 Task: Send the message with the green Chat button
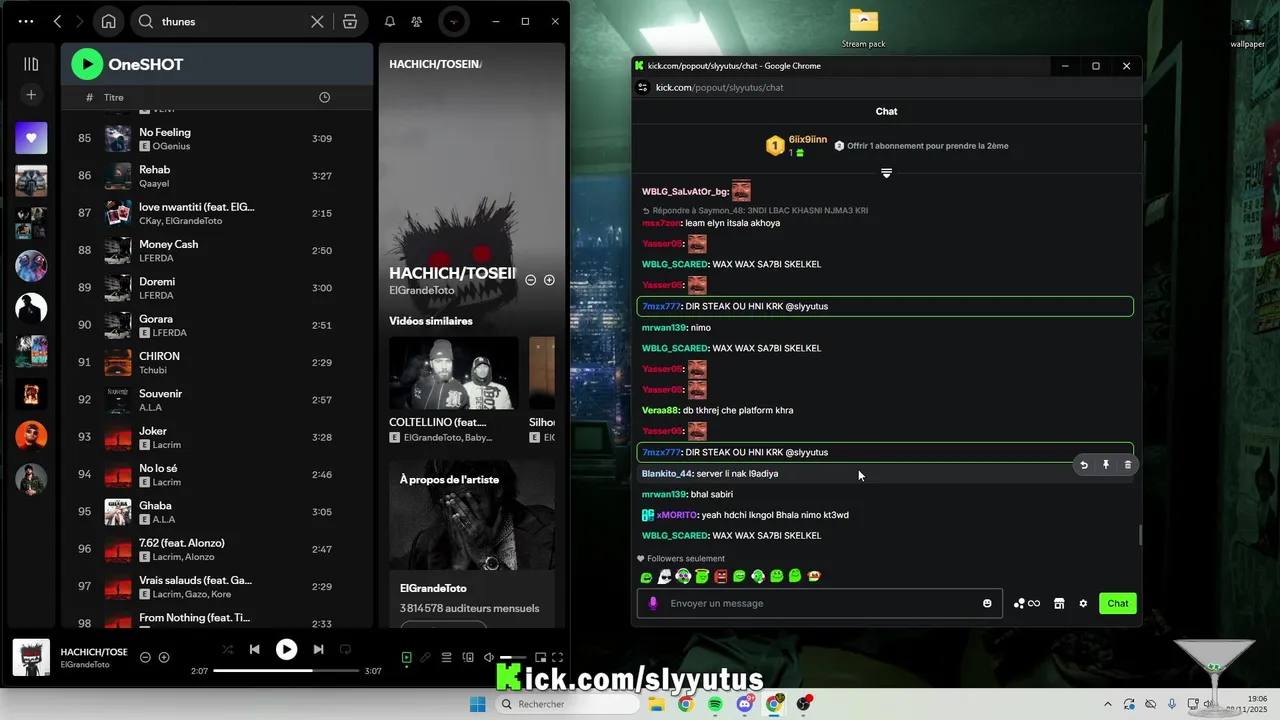1118,603
